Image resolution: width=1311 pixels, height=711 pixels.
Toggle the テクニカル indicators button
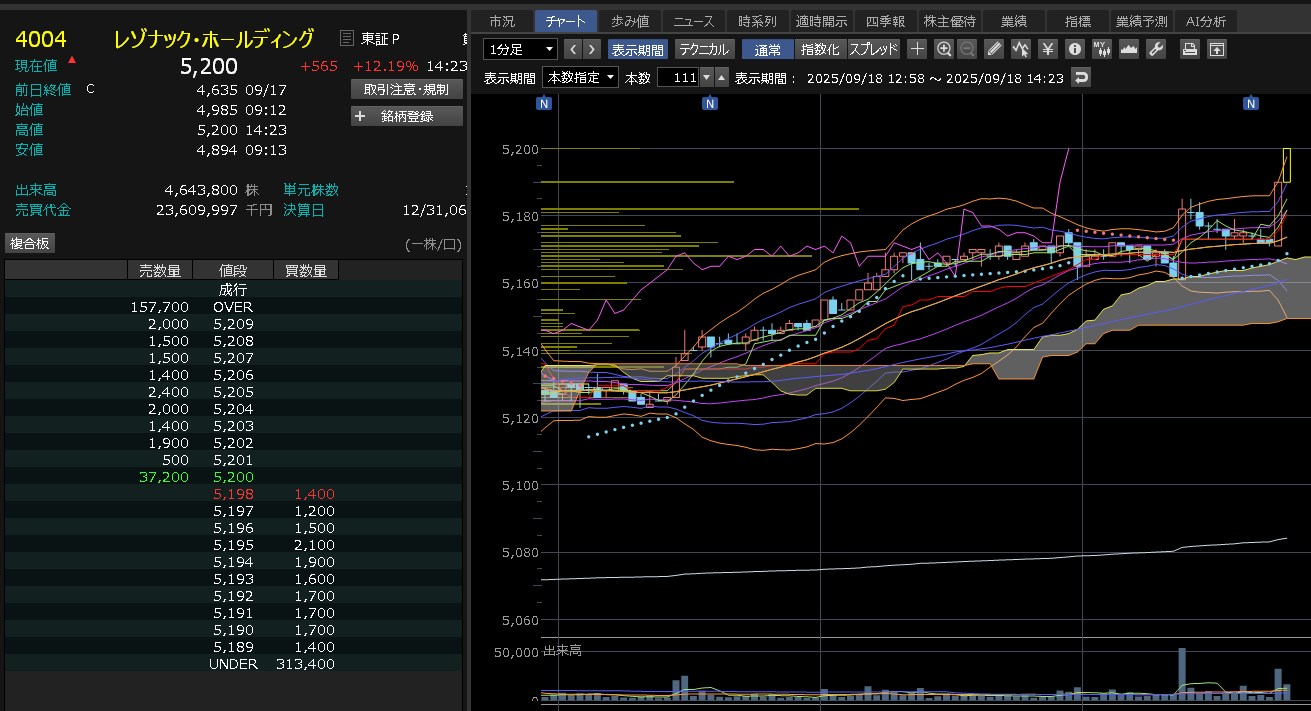click(705, 48)
